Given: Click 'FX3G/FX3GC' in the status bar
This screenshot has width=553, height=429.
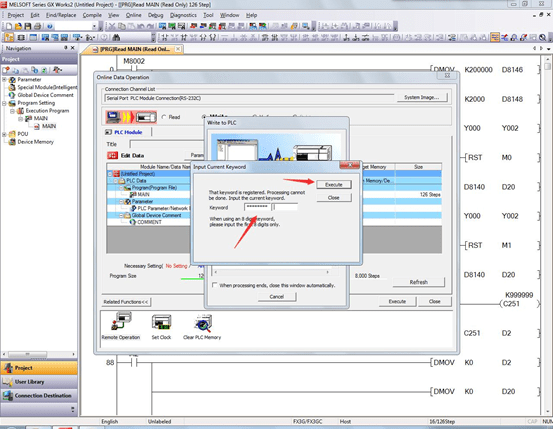Looking at the screenshot, I should pos(308,422).
